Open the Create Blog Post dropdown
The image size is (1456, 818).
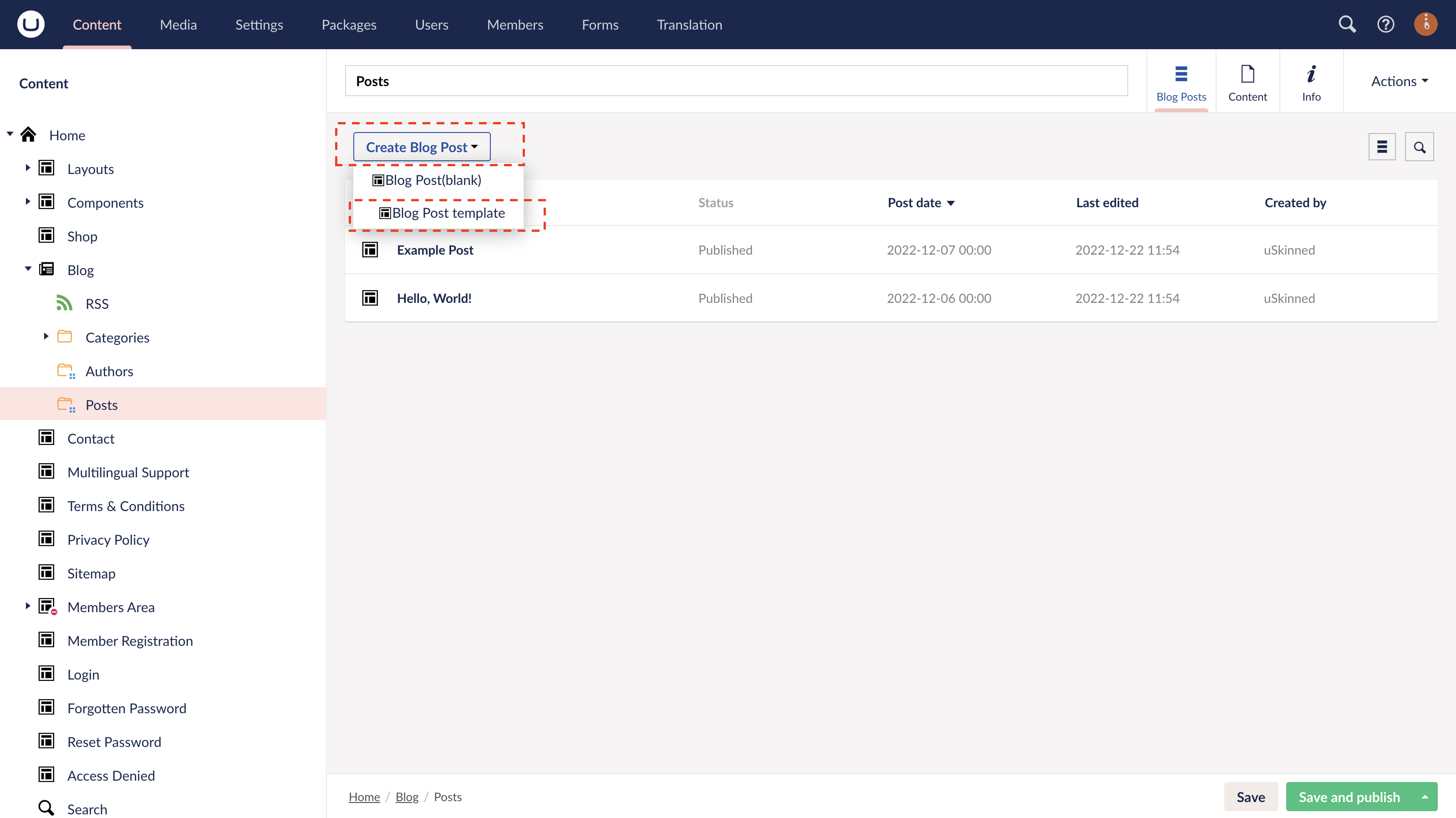point(422,147)
